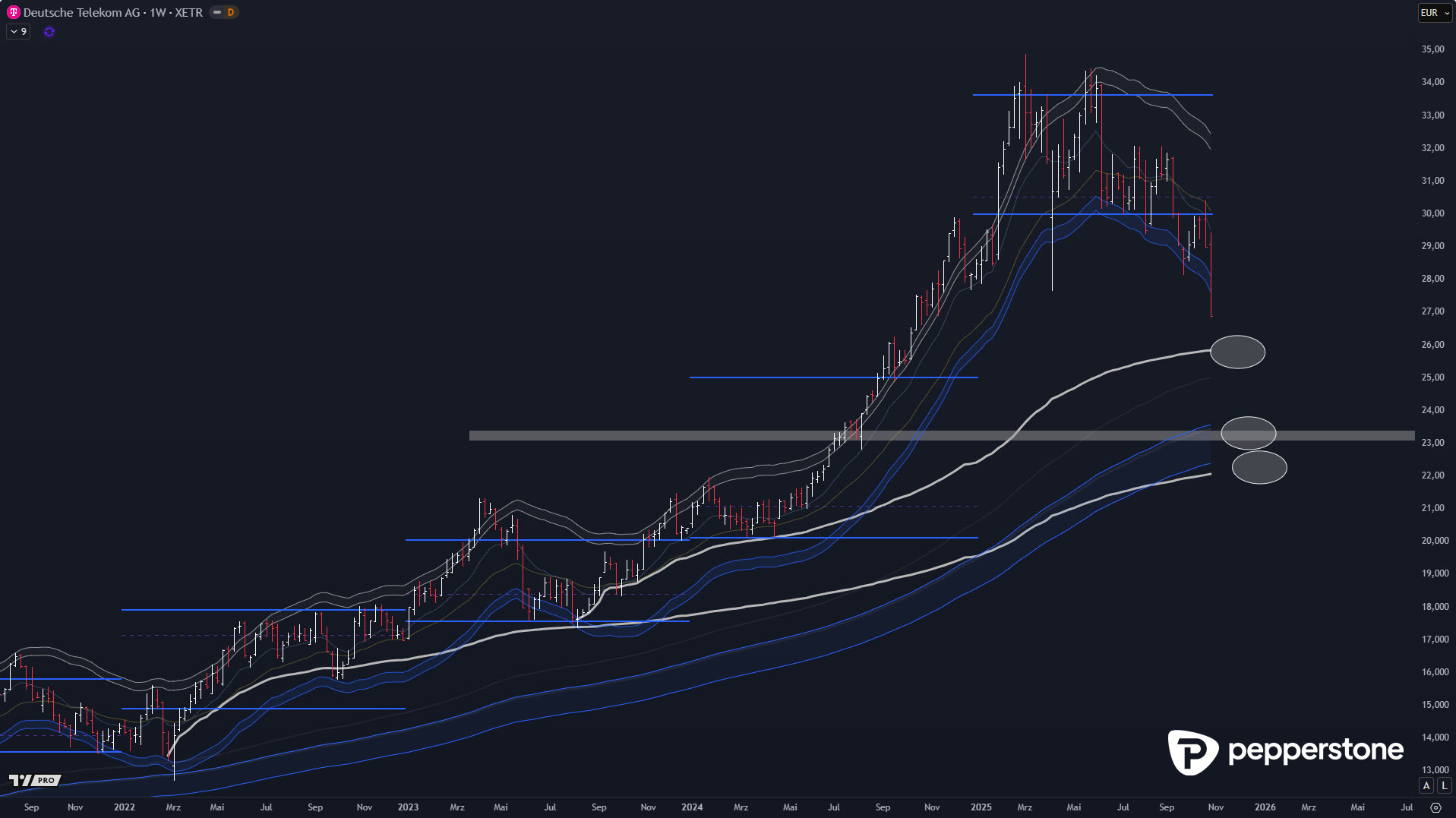Viewport: 1456px width, 818px height.
Task: Toggle the orange D data status badge
Action: point(224,12)
